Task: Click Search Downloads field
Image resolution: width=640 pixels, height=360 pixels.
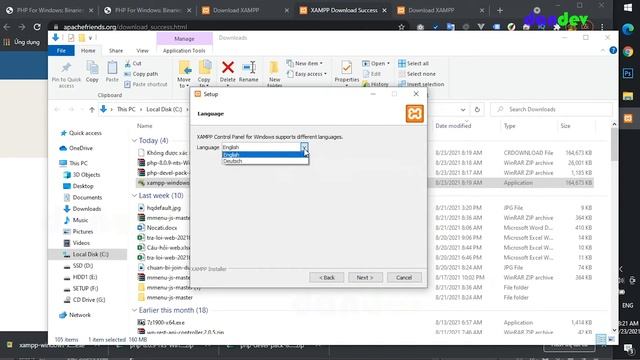Action: pyautogui.click(x=551, y=109)
